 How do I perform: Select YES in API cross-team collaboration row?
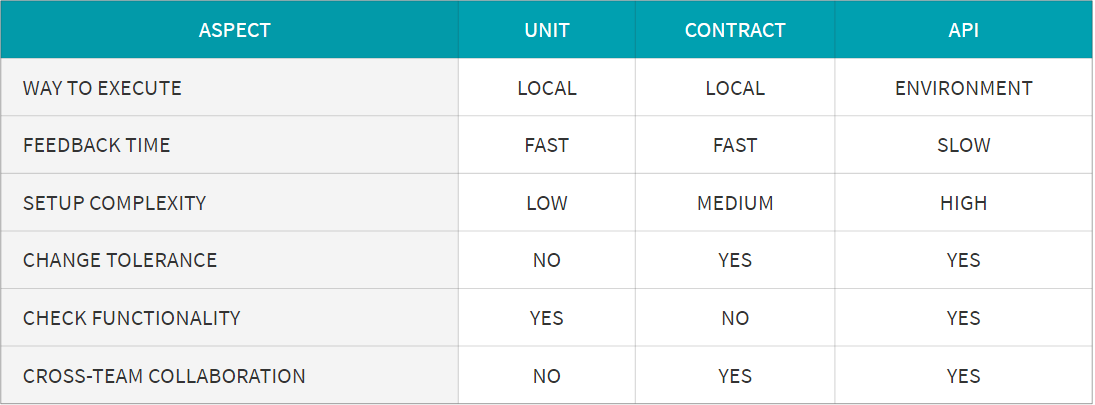[x=964, y=376]
